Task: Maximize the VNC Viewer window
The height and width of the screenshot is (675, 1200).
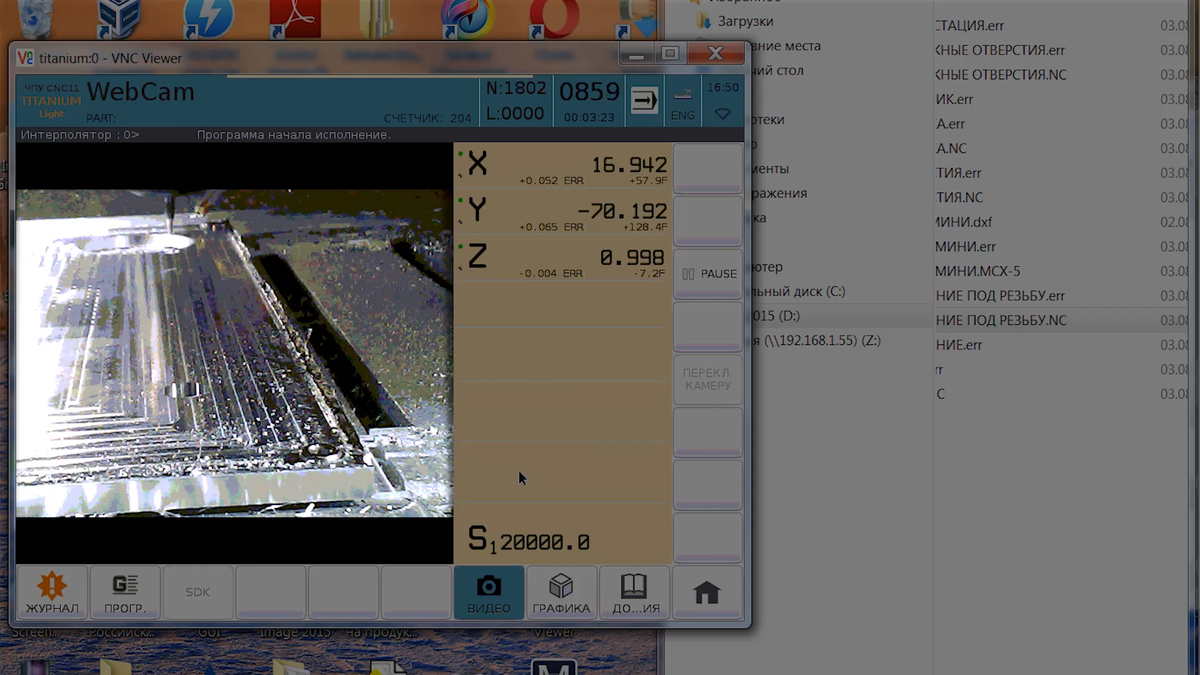Action: tap(670, 54)
